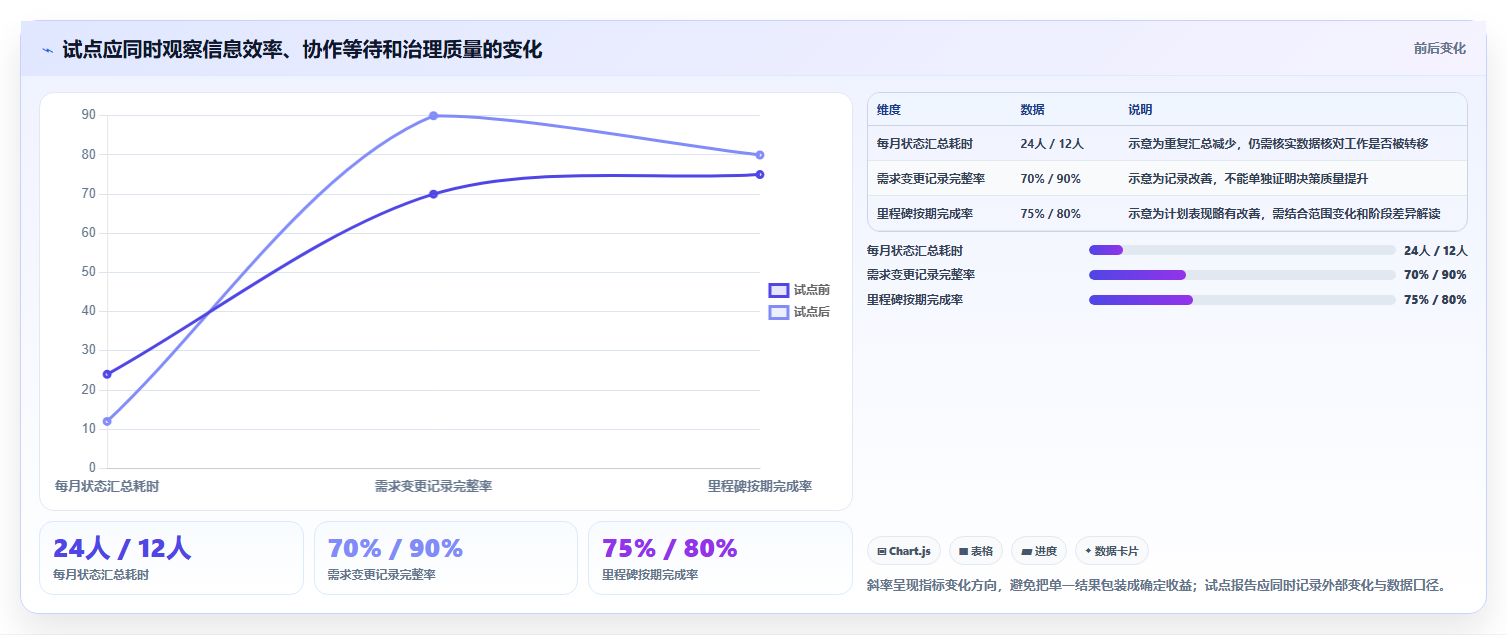Click the 里程碑按期完成率 progress bar
This screenshot has width=1507, height=635.
click(1242, 300)
